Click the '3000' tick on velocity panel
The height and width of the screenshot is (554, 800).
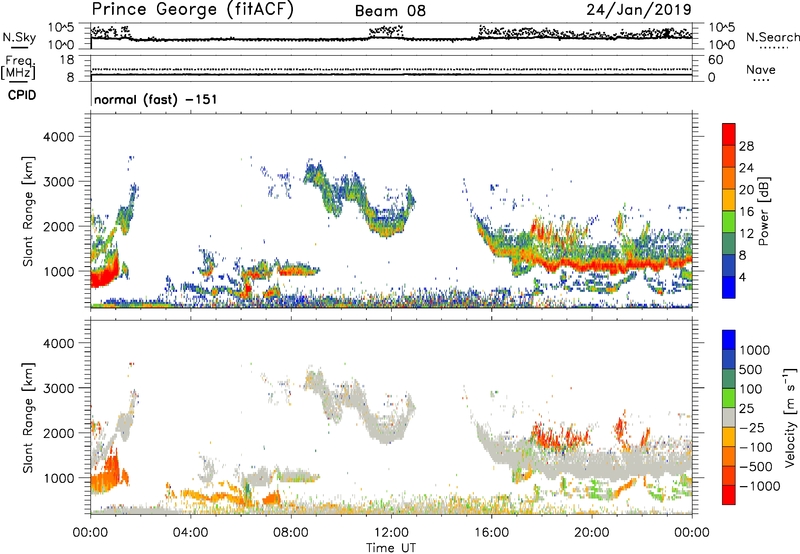point(58,388)
